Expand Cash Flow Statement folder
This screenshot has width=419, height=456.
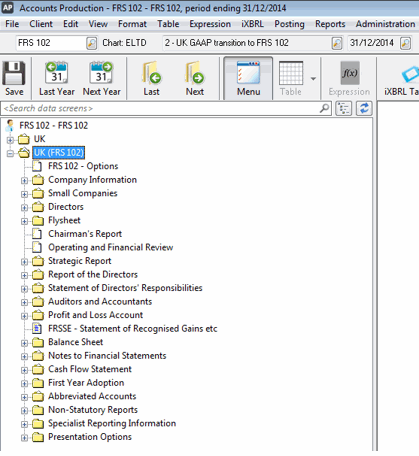pyautogui.click(x=24, y=370)
